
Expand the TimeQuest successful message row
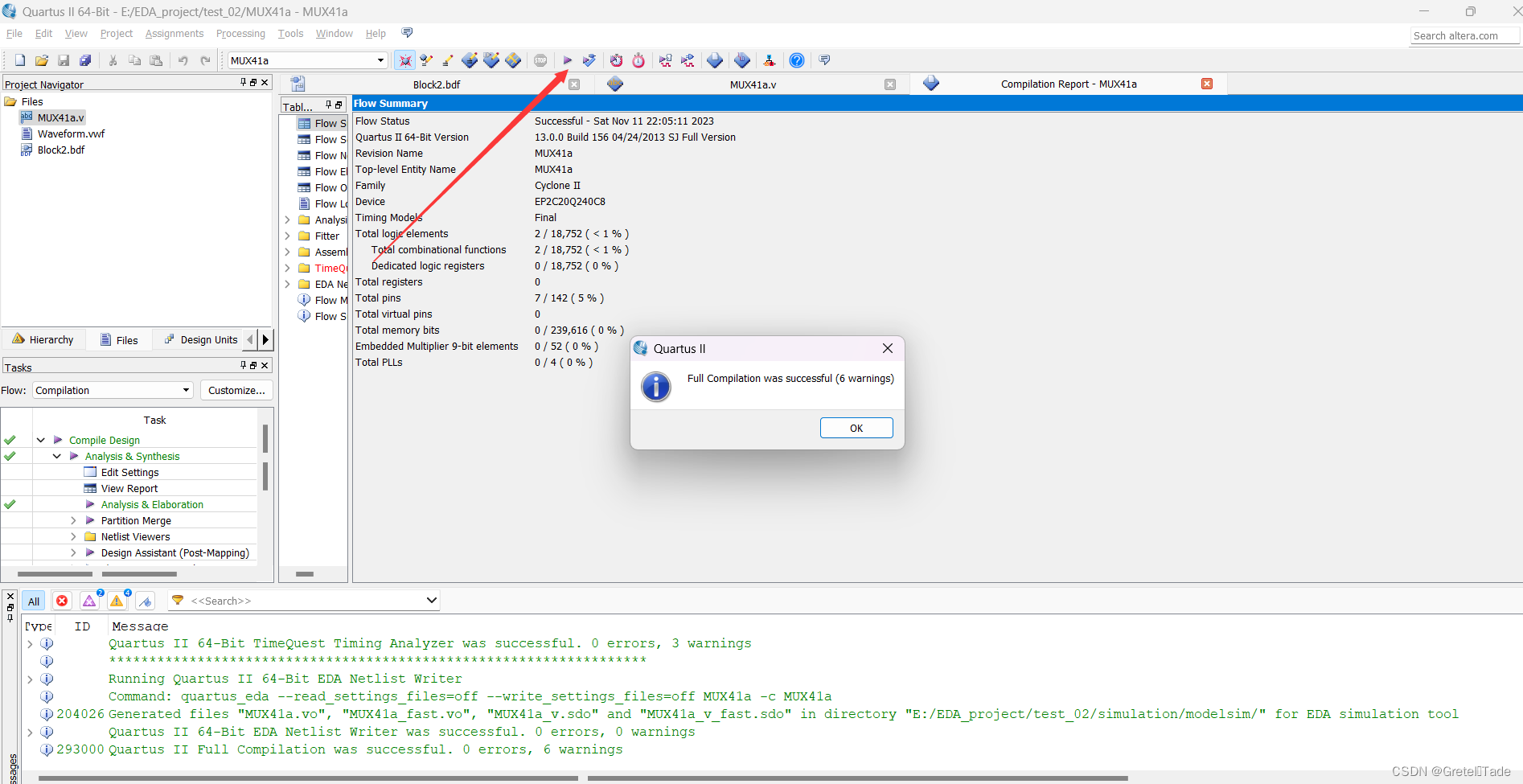30,643
